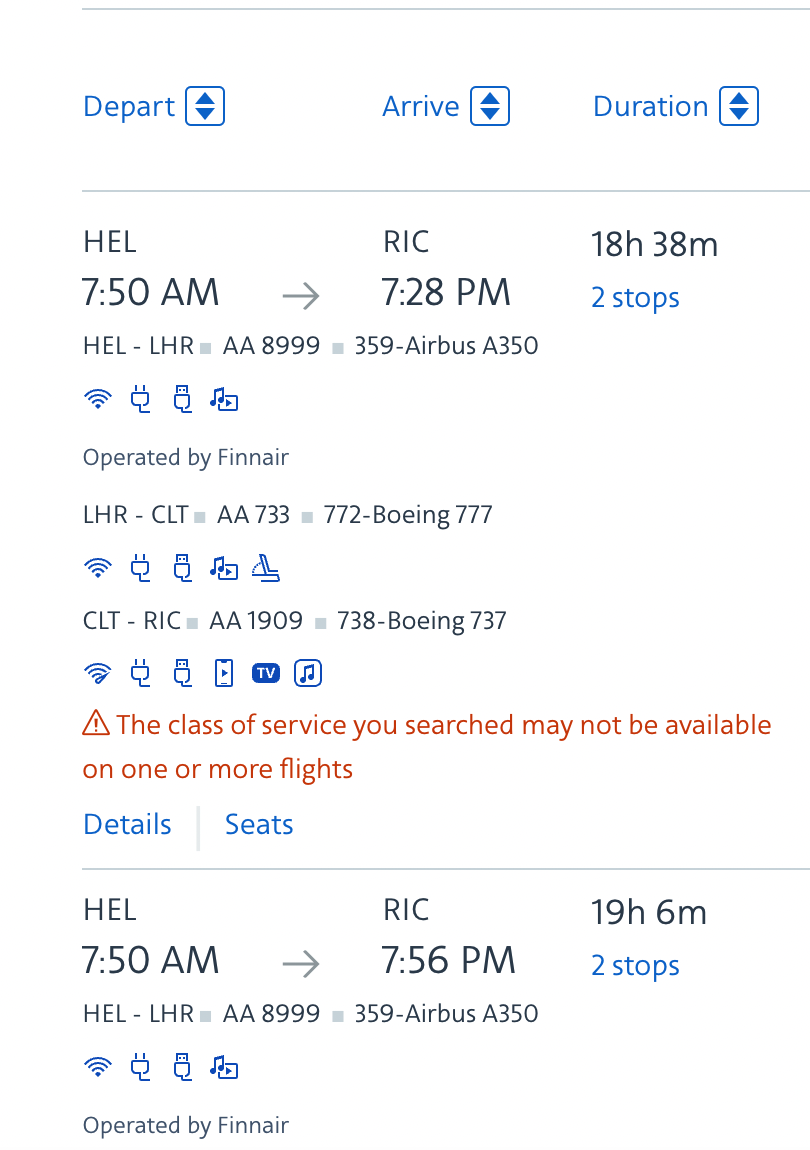
Task: Click USB power icon on first HEL - LHR segment
Action: click(182, 400)
